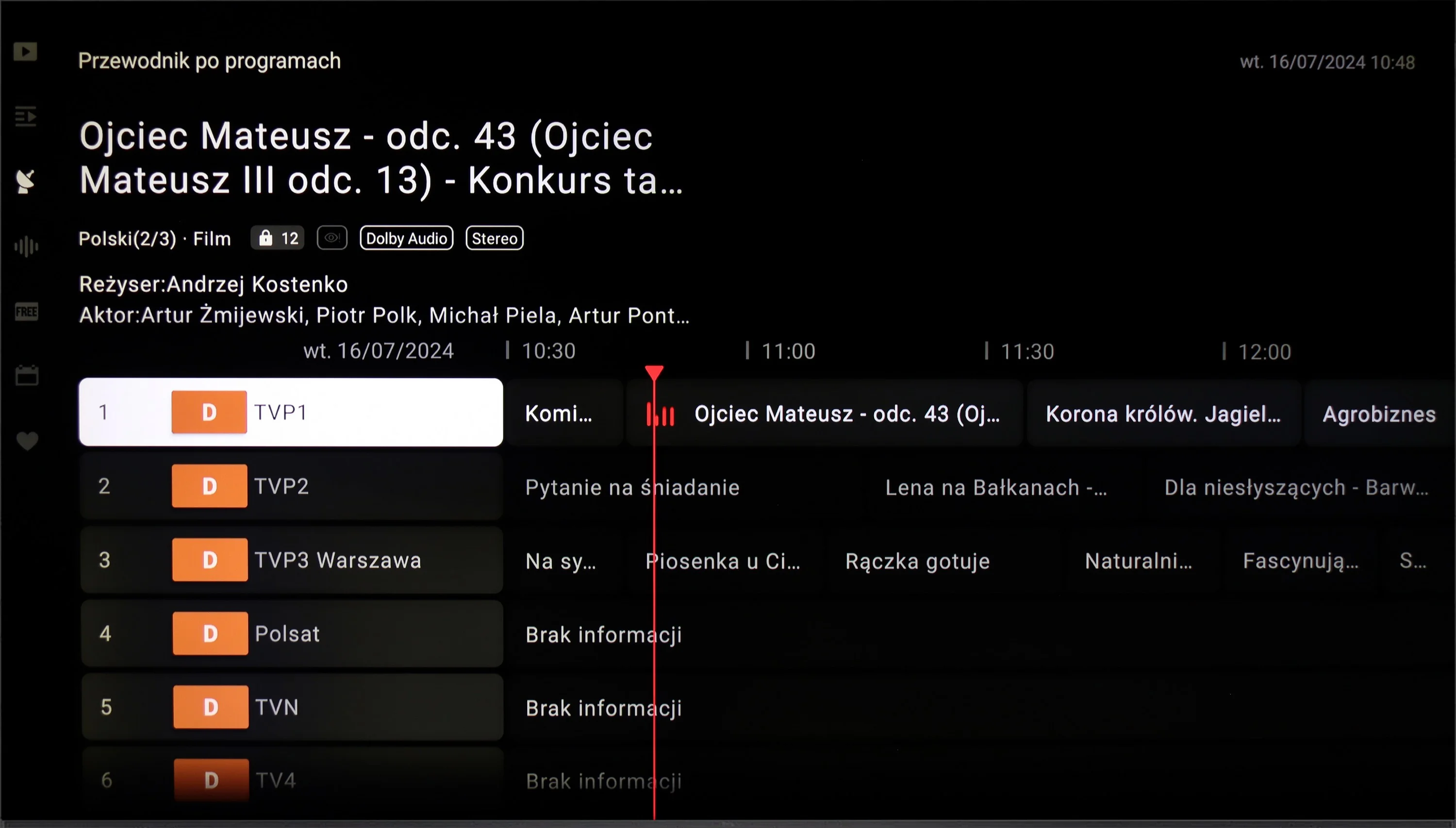
Task: Click the age rating 12 lock badge
Action: click(278, 238)
